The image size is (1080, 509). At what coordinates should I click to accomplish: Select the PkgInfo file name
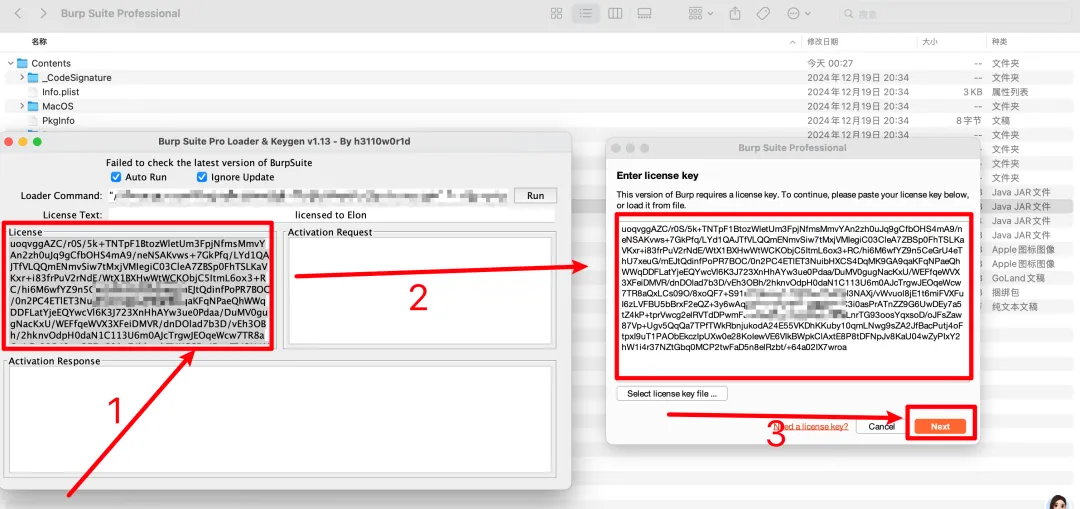[x=58, y=121]
